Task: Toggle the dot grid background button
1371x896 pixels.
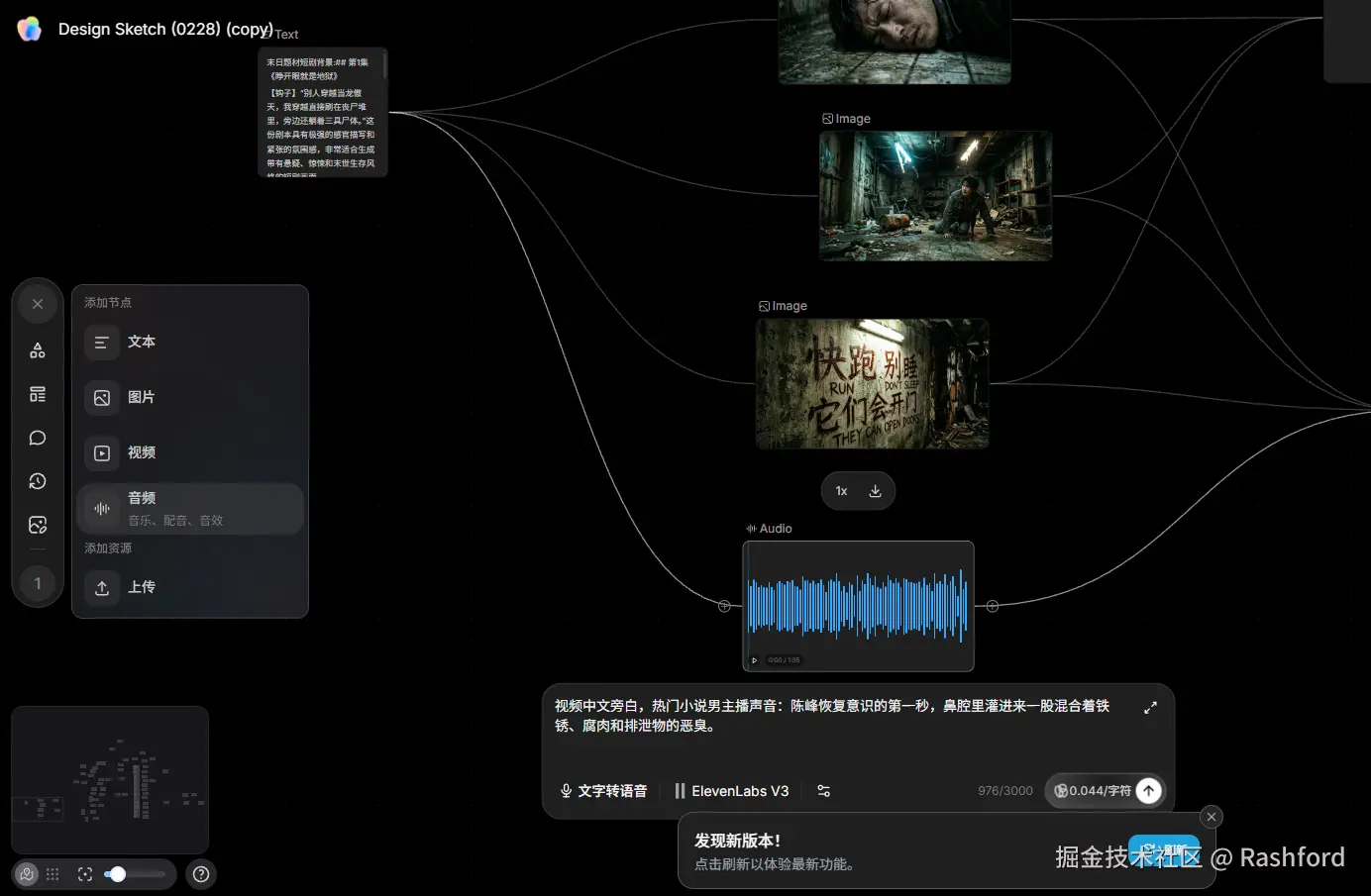Action: click(53, 874)
